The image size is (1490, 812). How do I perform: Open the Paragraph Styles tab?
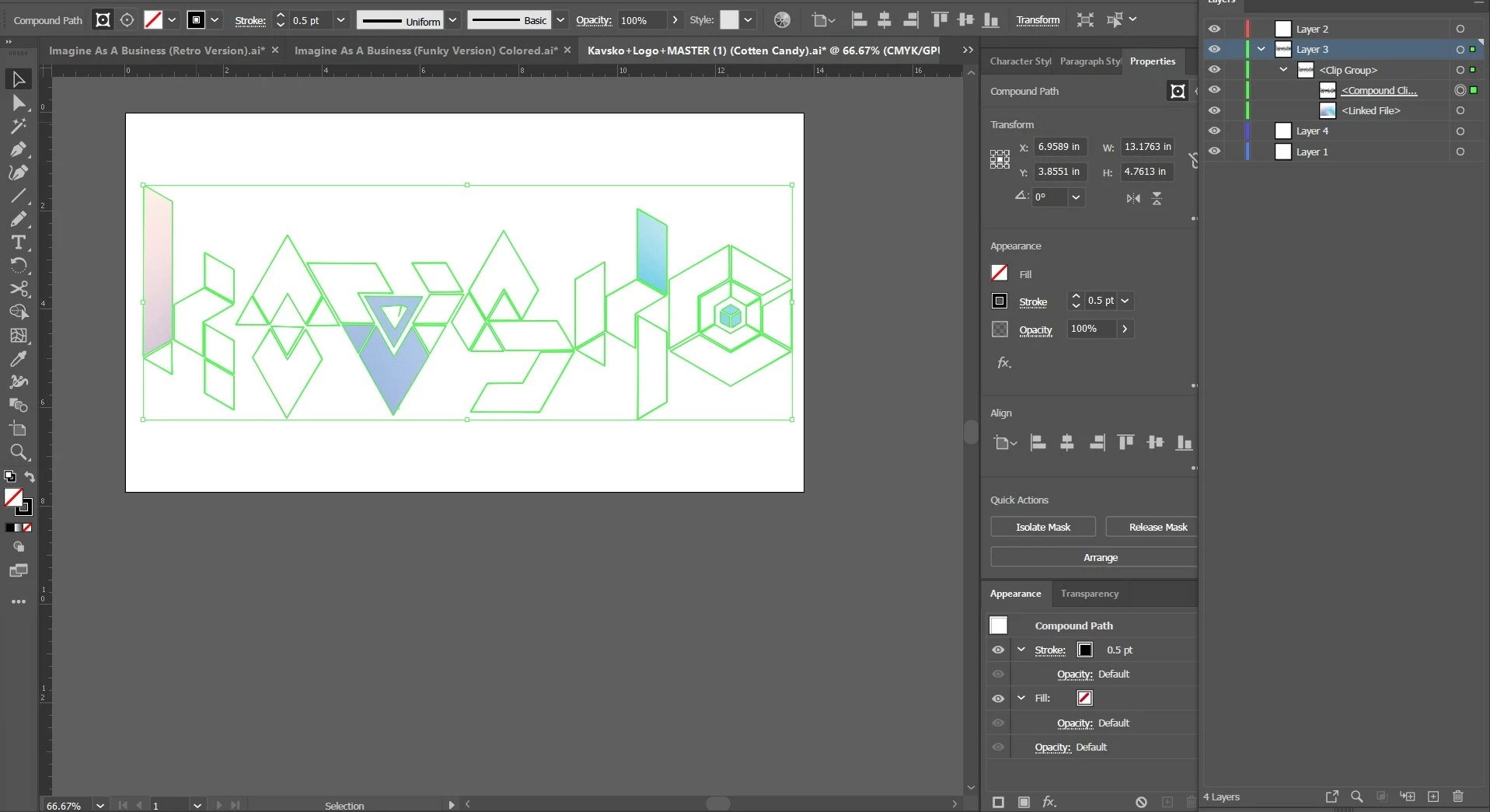1090,61
